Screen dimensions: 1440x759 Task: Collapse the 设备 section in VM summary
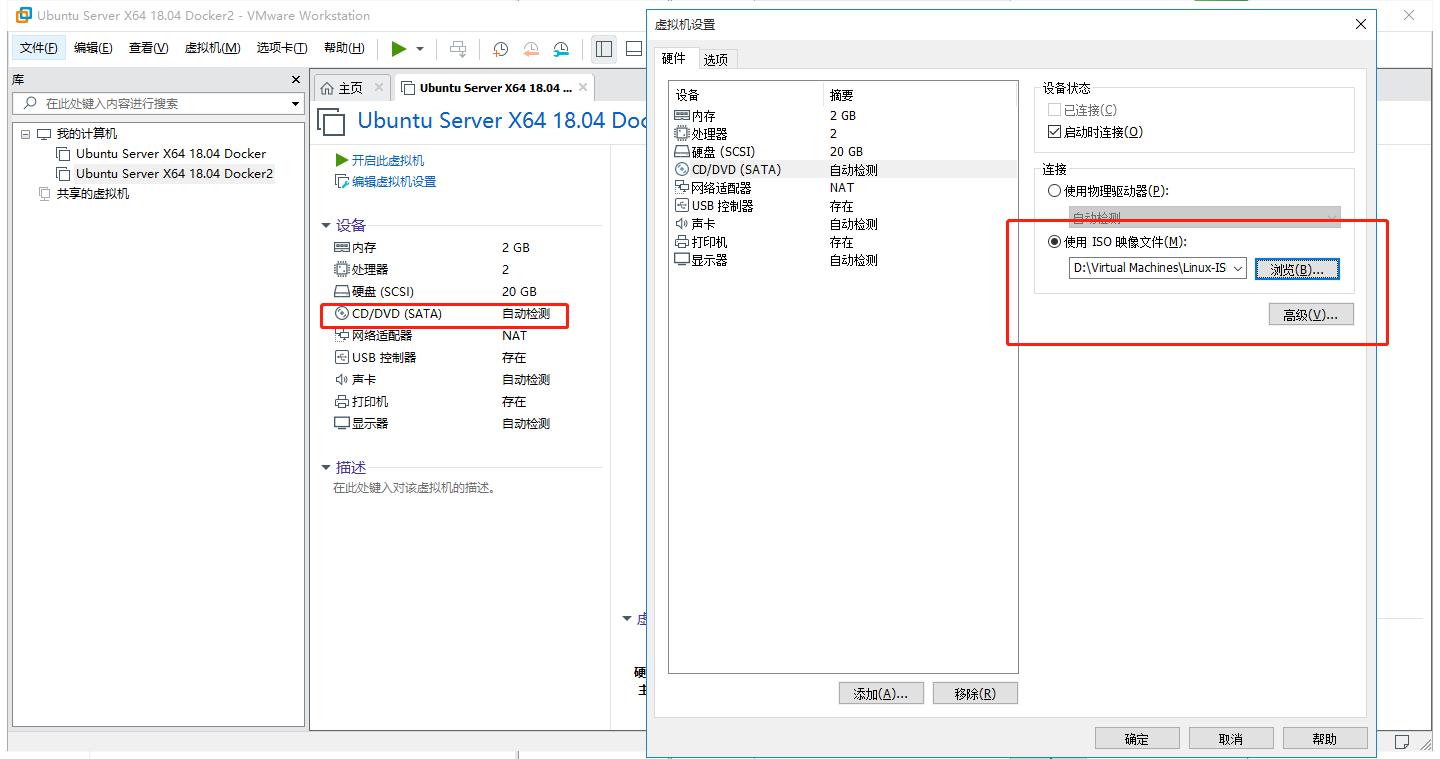pos(326,226)
